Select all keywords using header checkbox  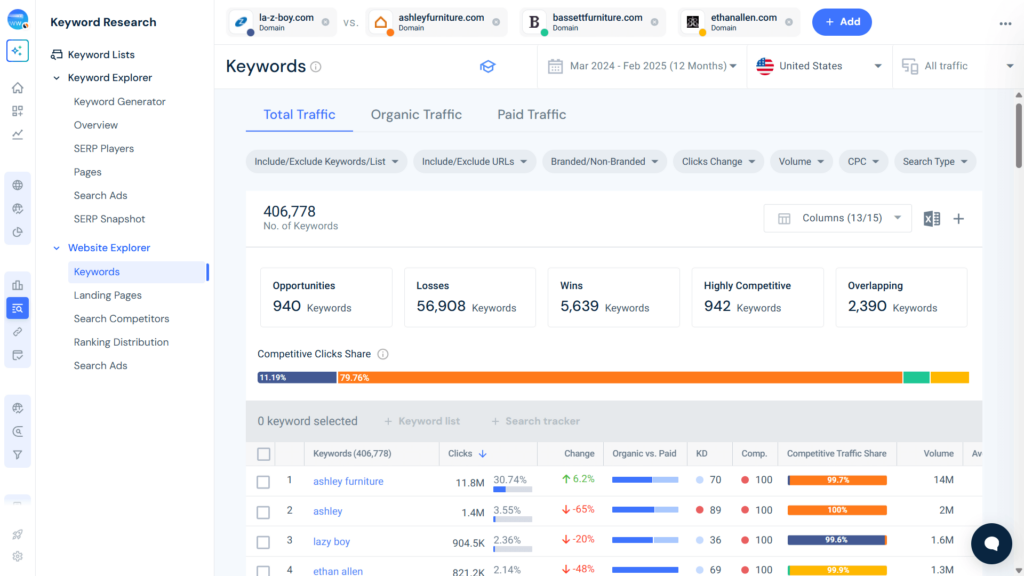[263, 453]
